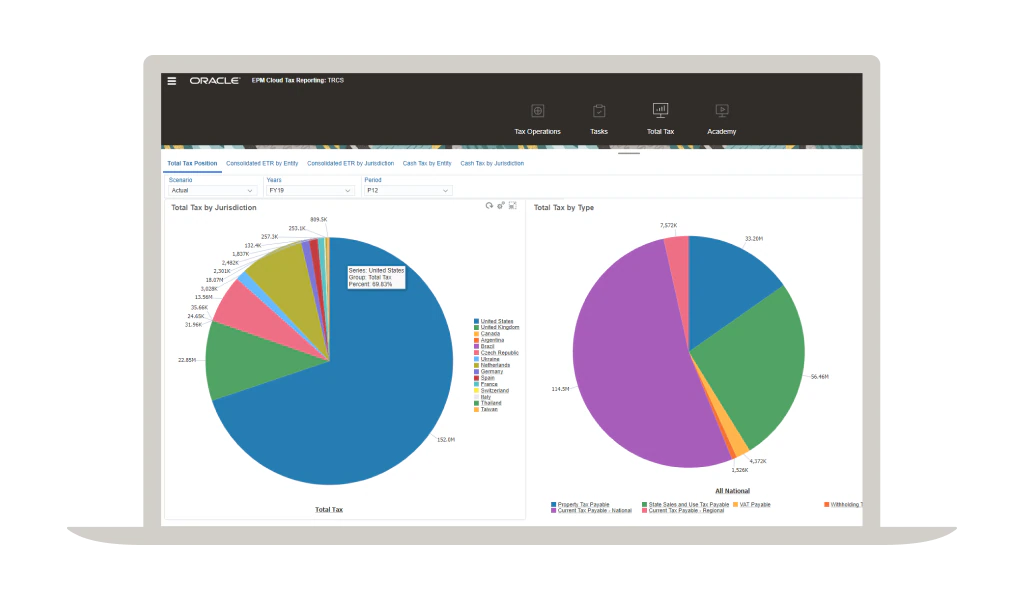Expand the Scenario dropdown

pos(212,190)
